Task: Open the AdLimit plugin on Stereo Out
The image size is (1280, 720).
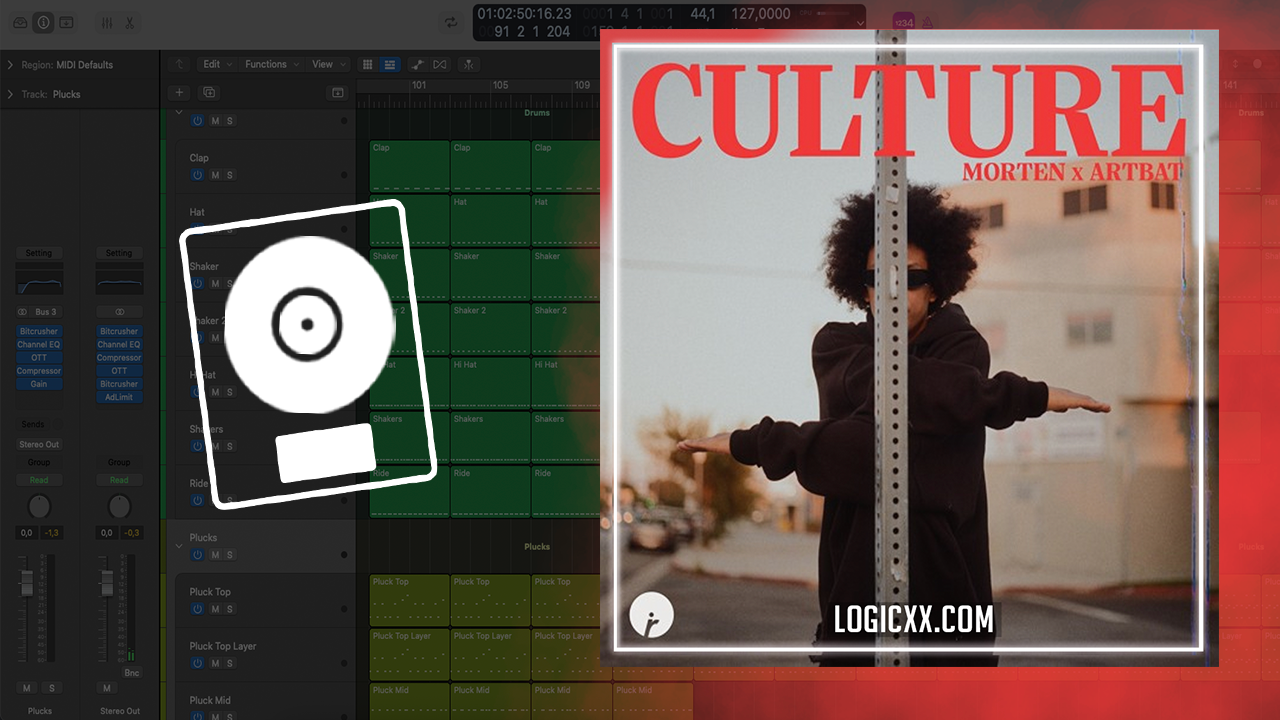Action: [119, 397]
